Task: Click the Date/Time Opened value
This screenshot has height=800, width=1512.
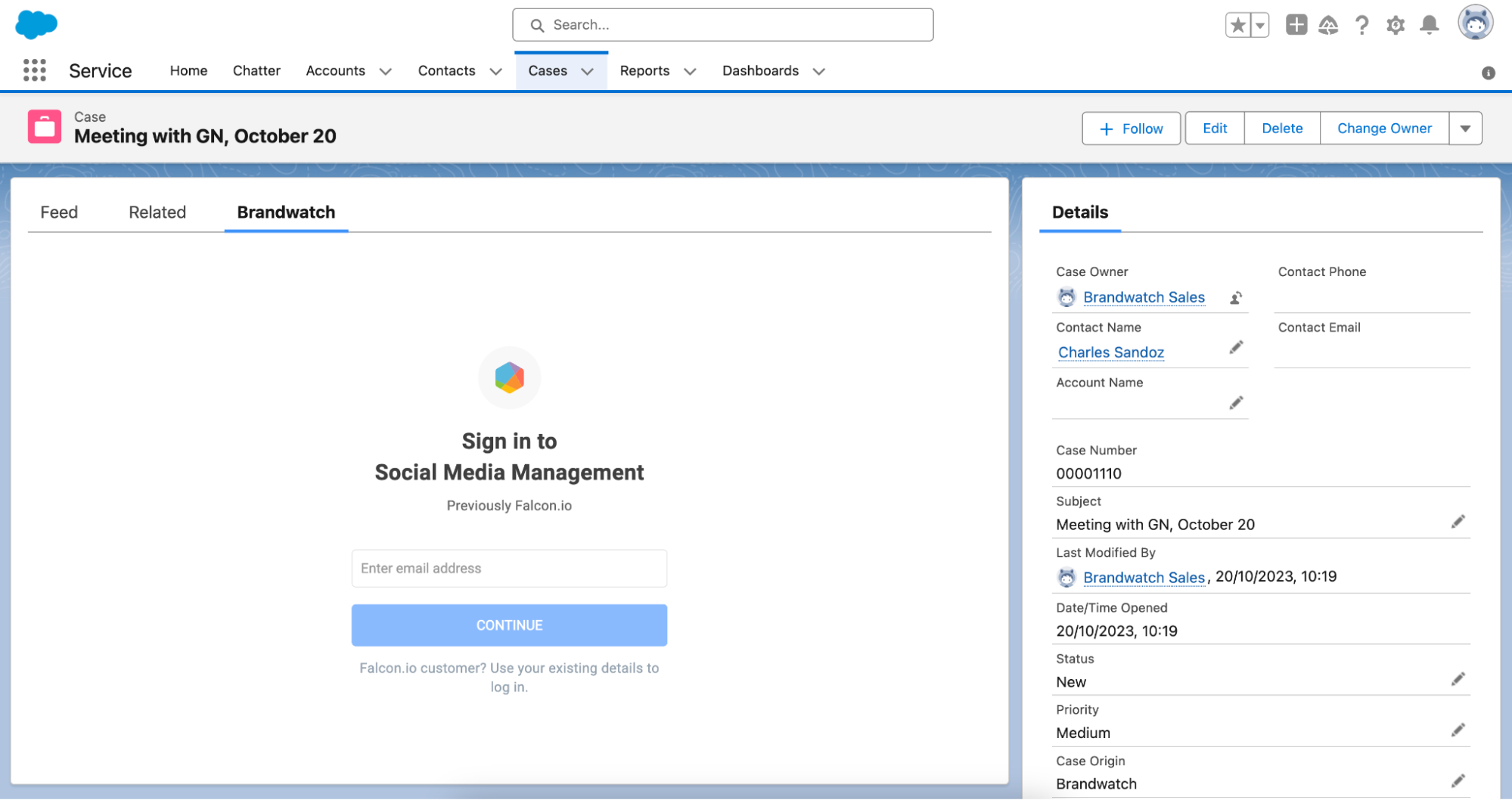Action: [x=1116, y=631]
